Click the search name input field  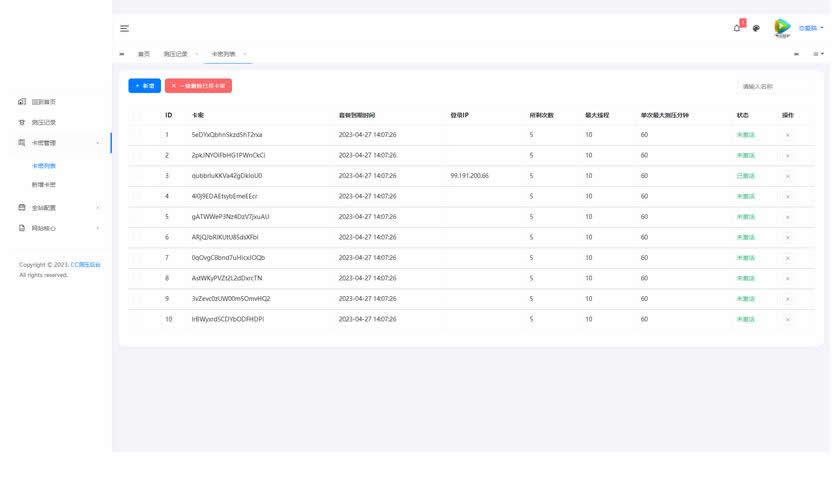772,87
